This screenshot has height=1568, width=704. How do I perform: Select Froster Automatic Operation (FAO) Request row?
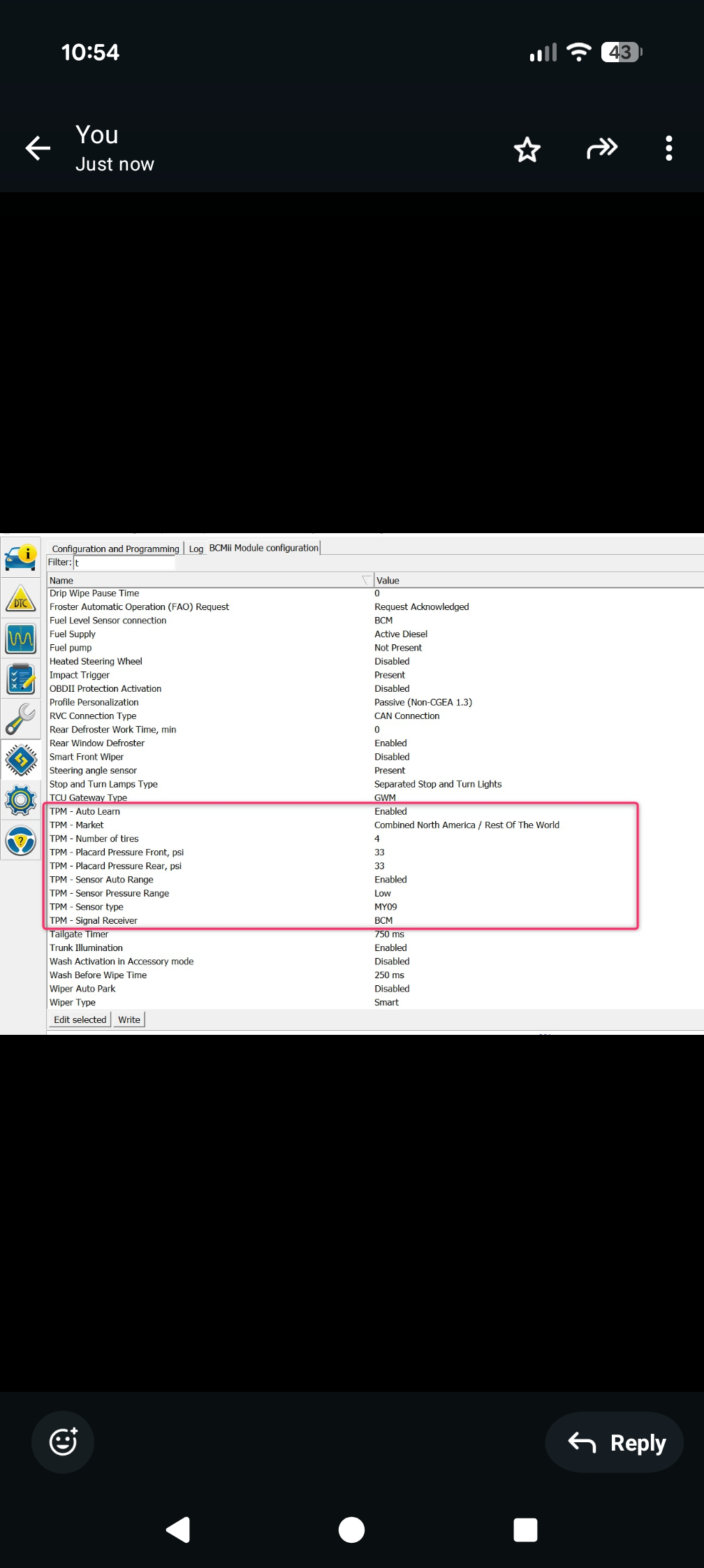click(375, 607)
